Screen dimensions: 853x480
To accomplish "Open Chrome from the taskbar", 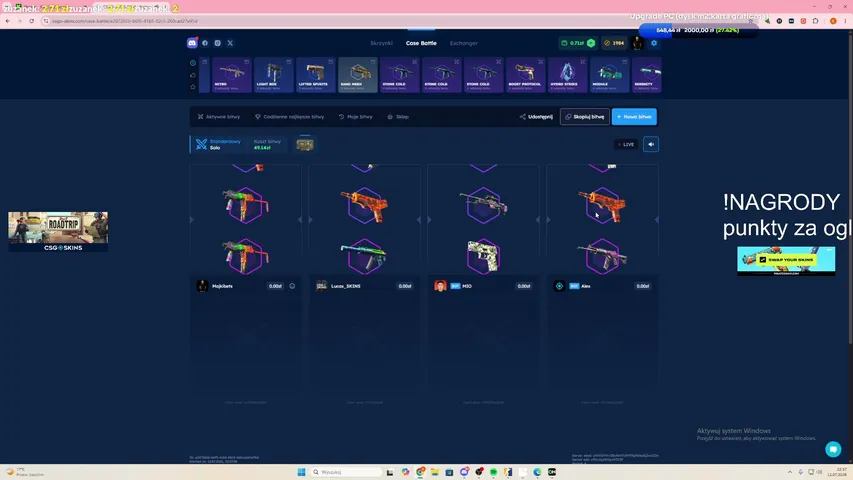I will tap(421, 472).
